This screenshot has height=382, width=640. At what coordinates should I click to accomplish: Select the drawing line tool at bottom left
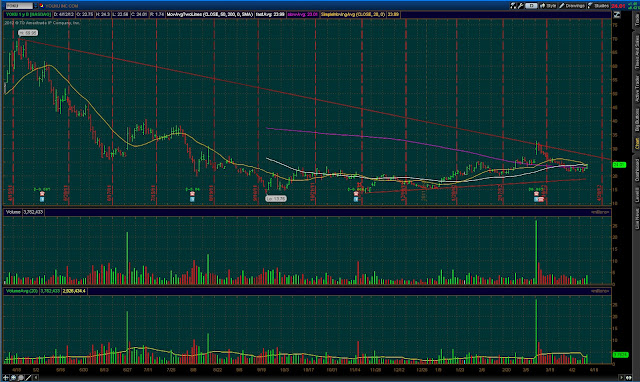coord(28,378)
